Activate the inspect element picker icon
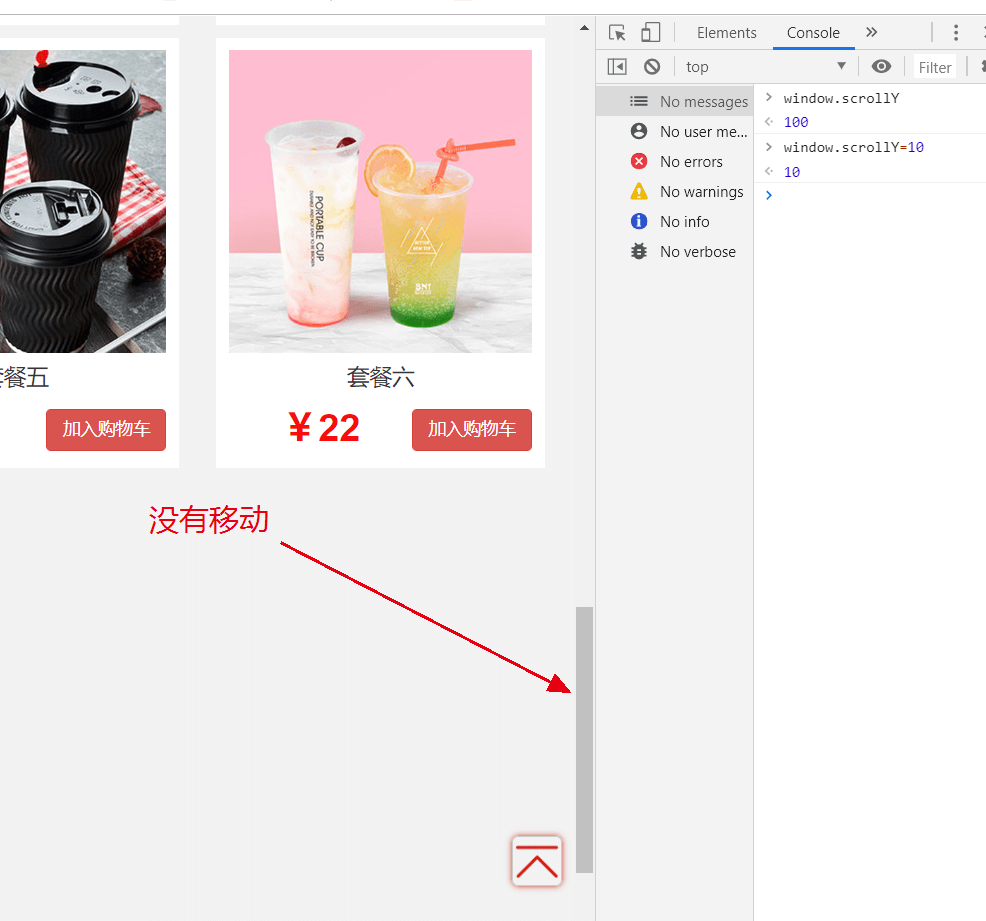 [618, 33]
